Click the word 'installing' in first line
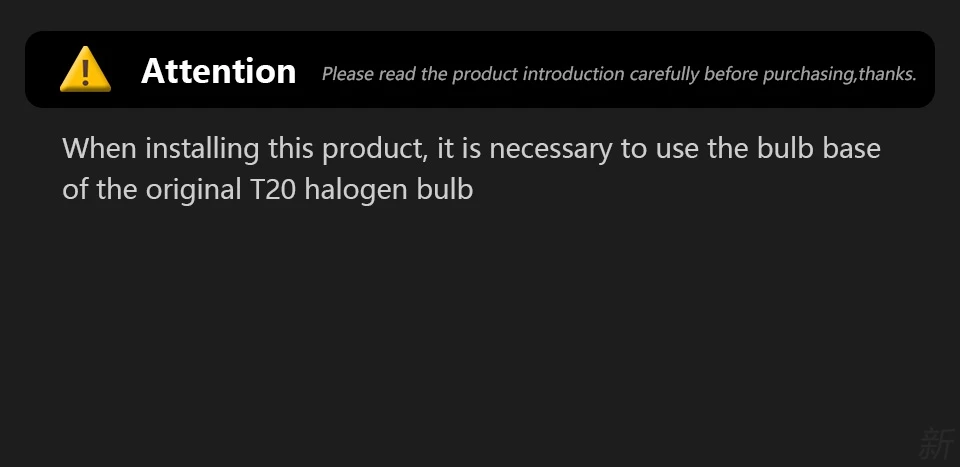Viewport: 960px width, 467px height. coord(202,149)
